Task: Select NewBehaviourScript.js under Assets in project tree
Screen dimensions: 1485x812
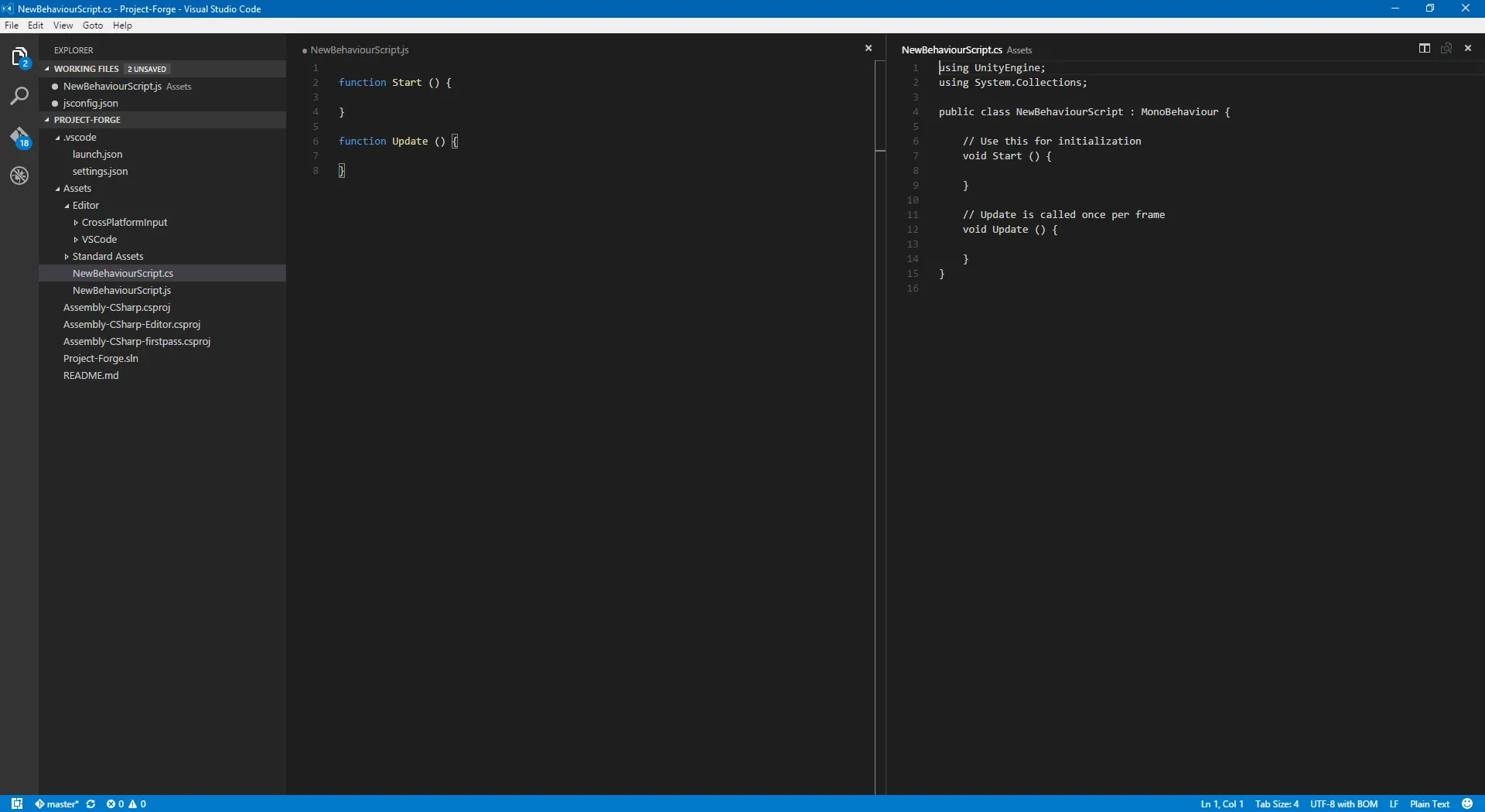Action: click(162, 290)
